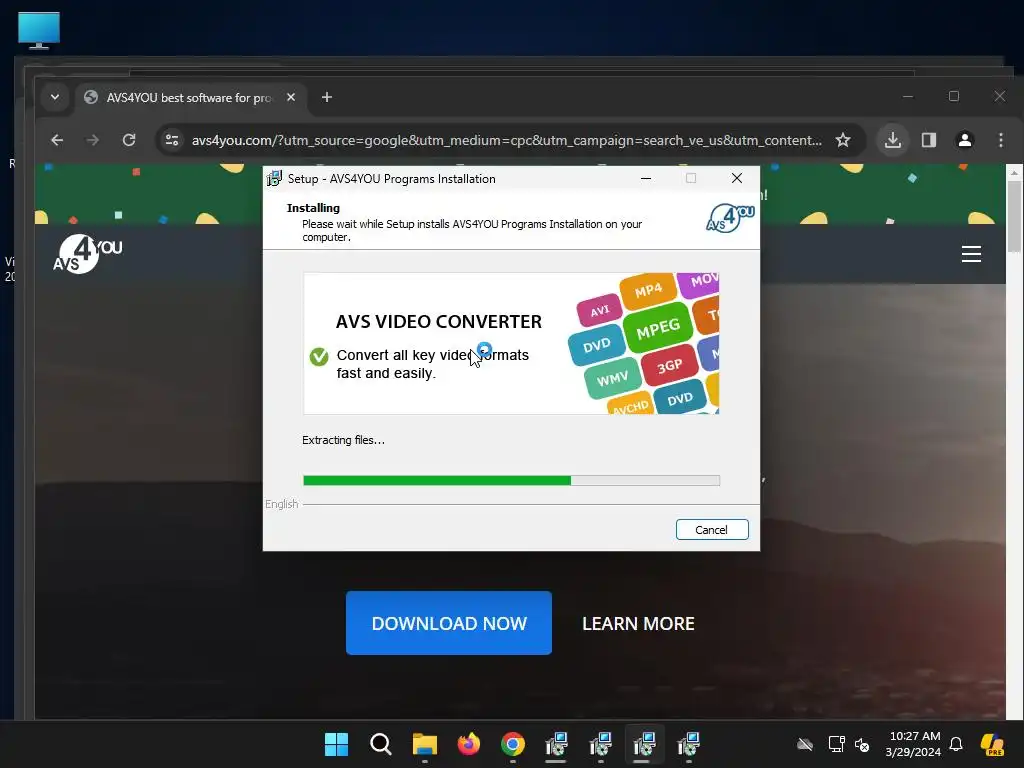Go back in the Chrome browser
1024x768 pixels.
click(x=57, y=140)
